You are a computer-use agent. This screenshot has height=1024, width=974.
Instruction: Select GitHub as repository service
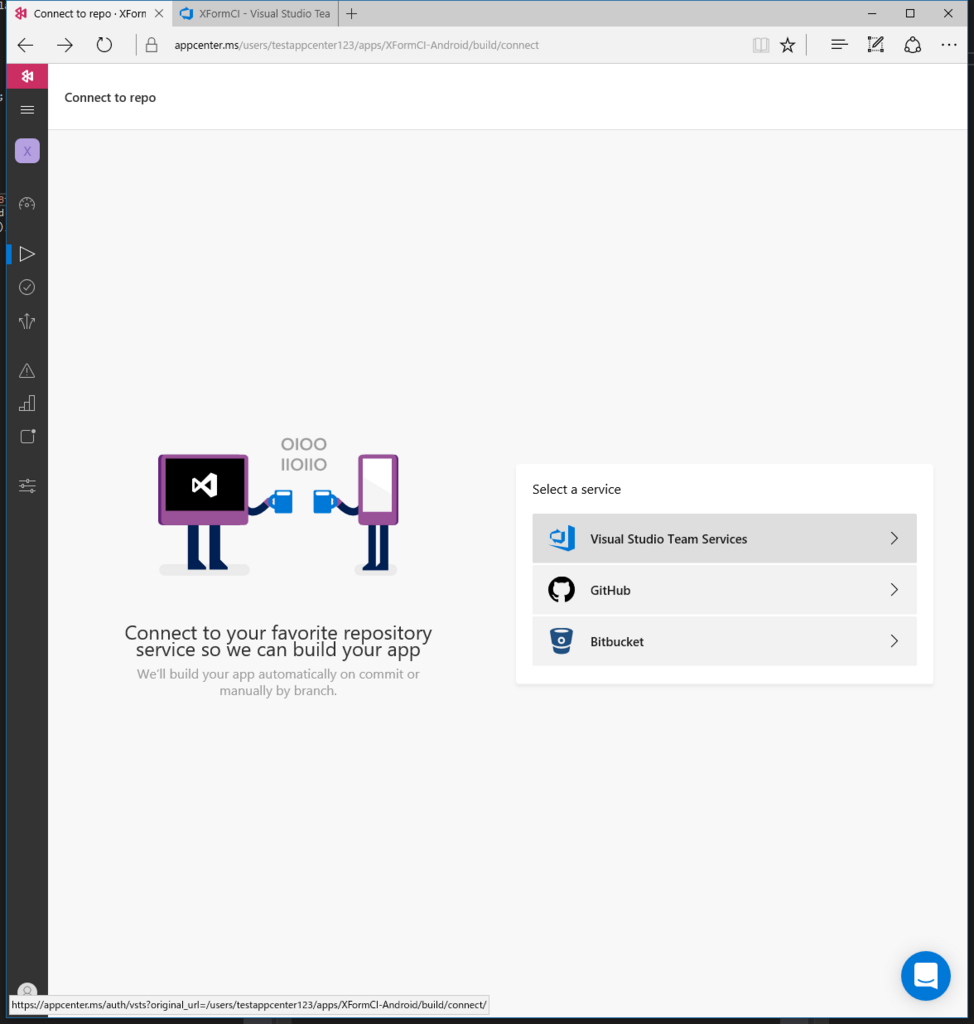[724, 590]
